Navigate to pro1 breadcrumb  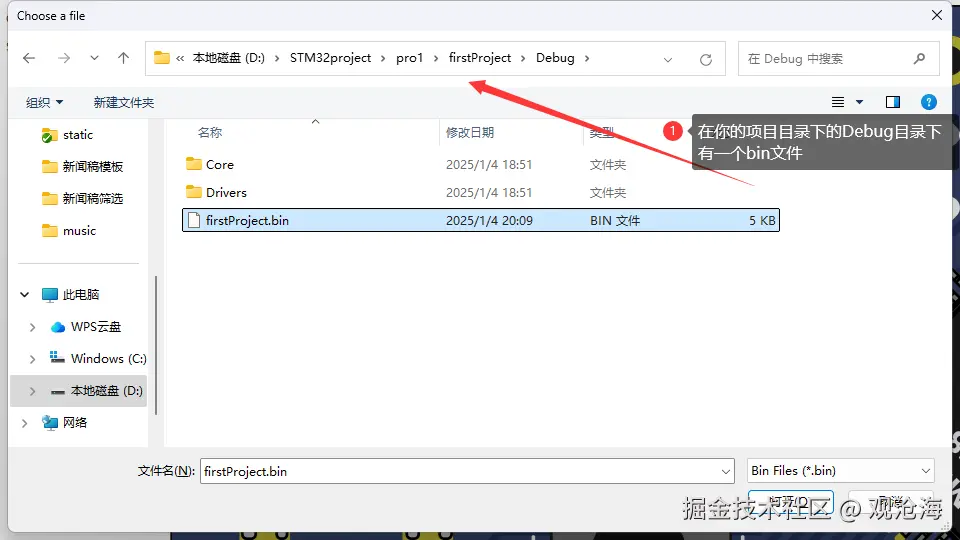[409, 58]
